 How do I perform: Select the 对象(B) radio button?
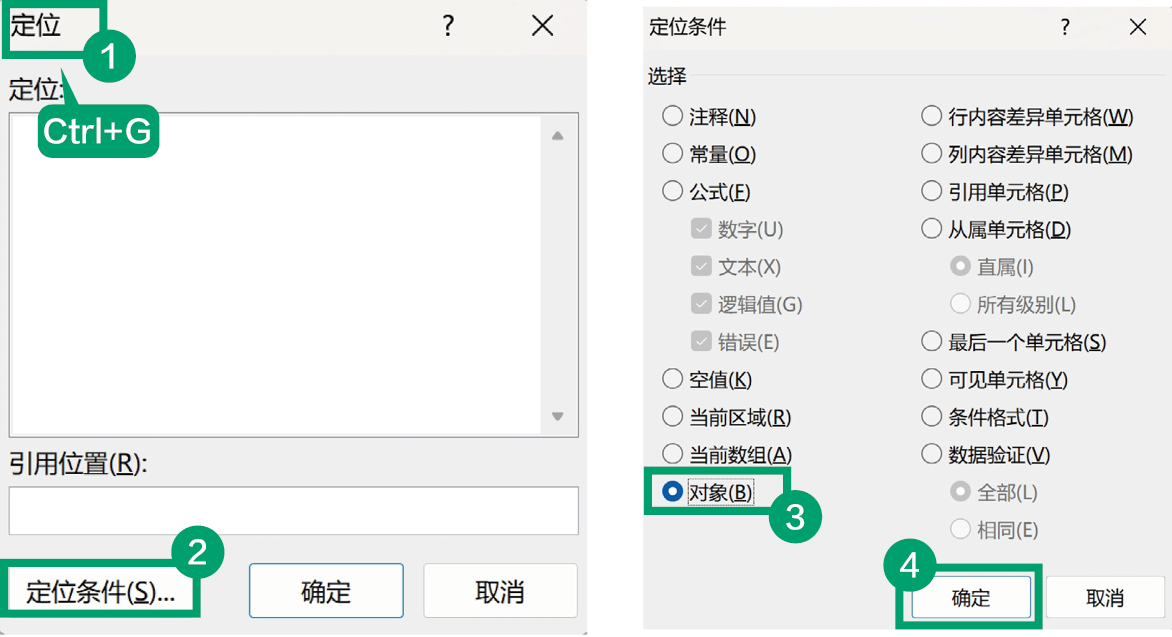tap(672, 492)
